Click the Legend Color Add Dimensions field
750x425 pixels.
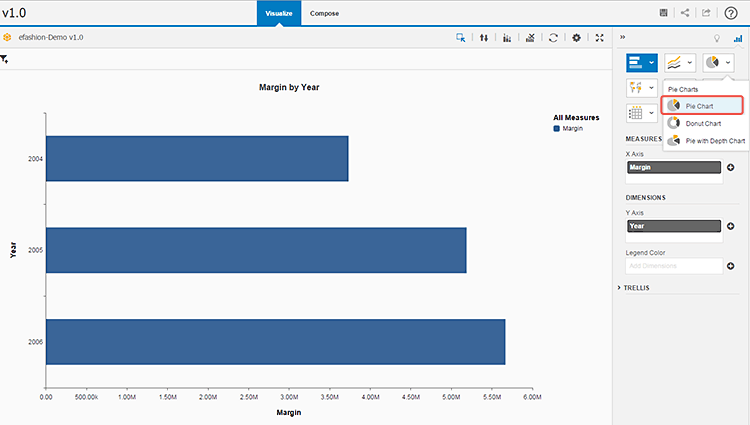[x=672, y=266]
